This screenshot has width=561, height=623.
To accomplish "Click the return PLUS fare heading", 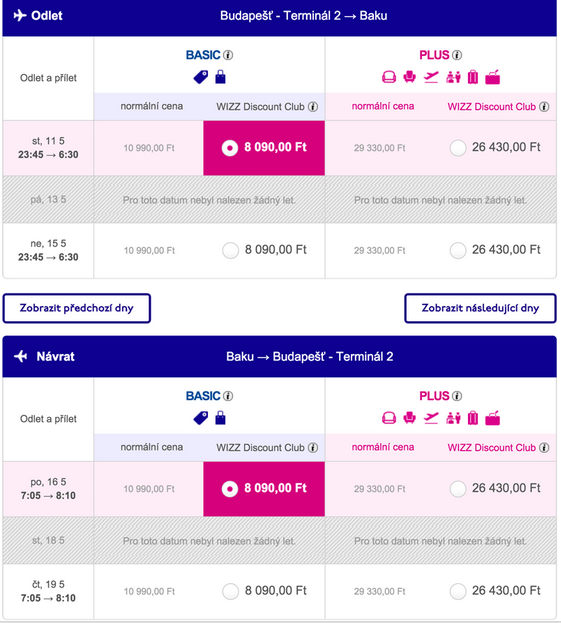I will [x=434, y=396].
